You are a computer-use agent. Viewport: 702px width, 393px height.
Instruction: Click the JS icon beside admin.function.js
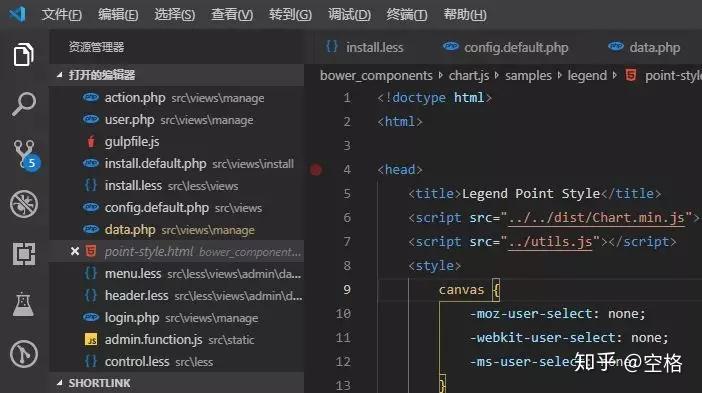(91, 339)
